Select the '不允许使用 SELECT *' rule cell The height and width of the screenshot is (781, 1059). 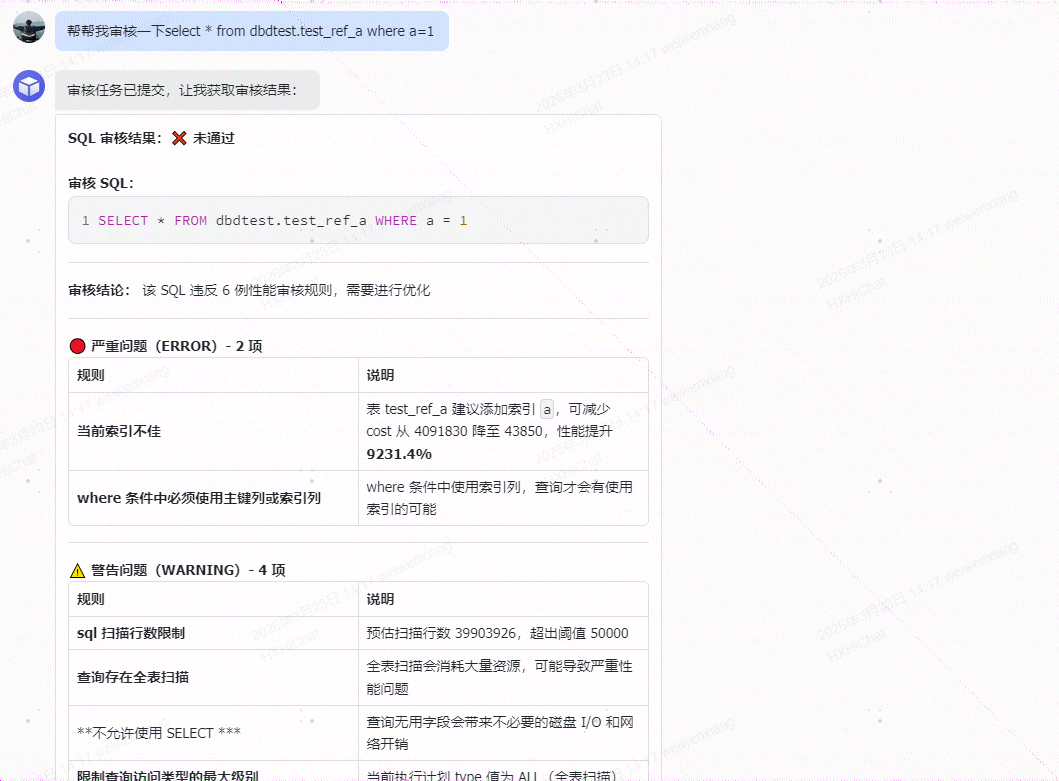coord(213,733)
